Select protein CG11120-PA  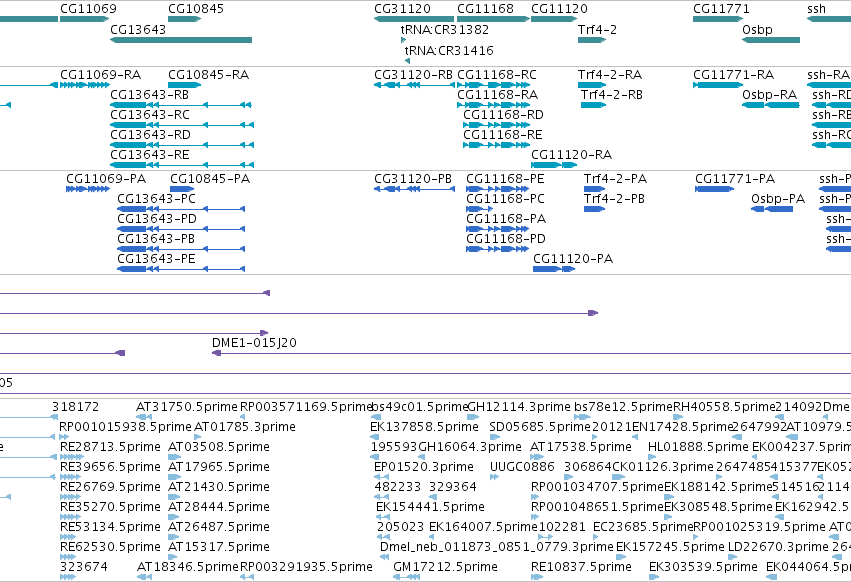tap(573, 259)
